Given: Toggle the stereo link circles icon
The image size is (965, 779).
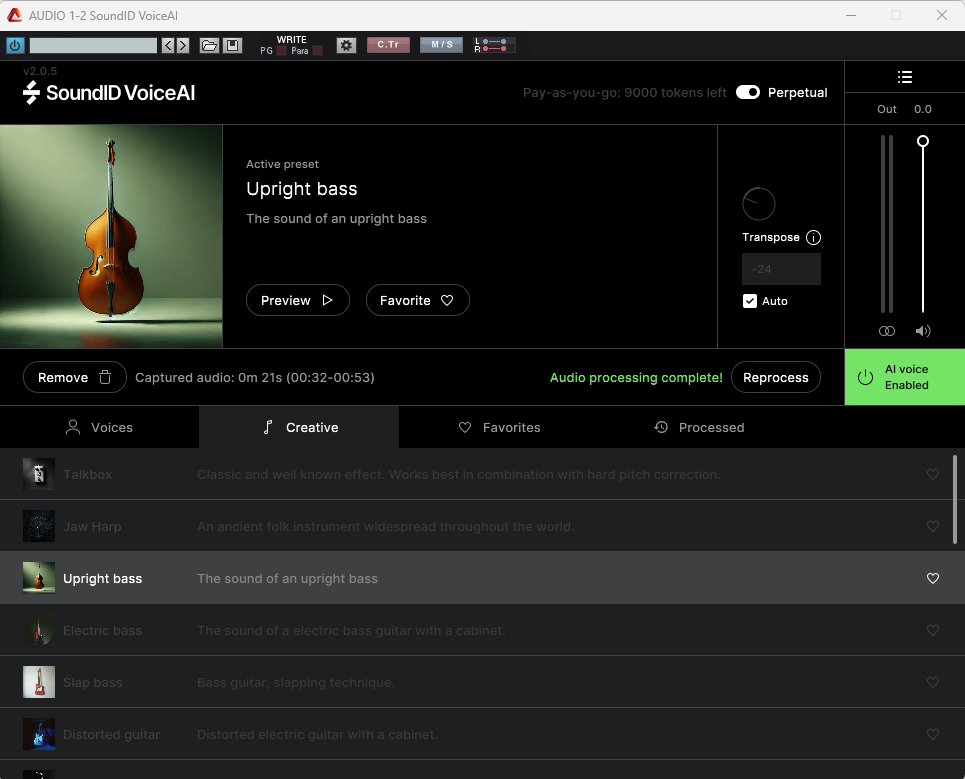Looking at the screenshot, I should tap(887, 331).
